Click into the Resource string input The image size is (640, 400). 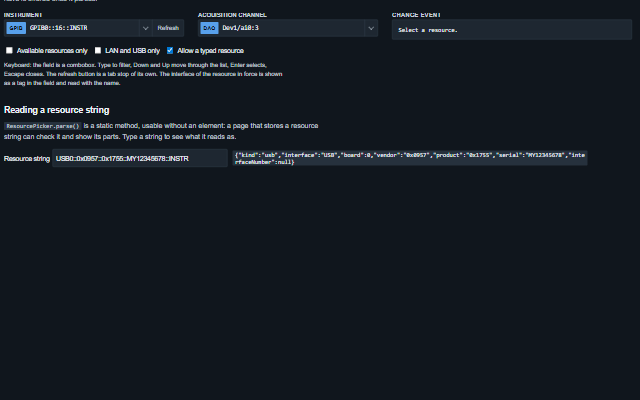(140, 158)
